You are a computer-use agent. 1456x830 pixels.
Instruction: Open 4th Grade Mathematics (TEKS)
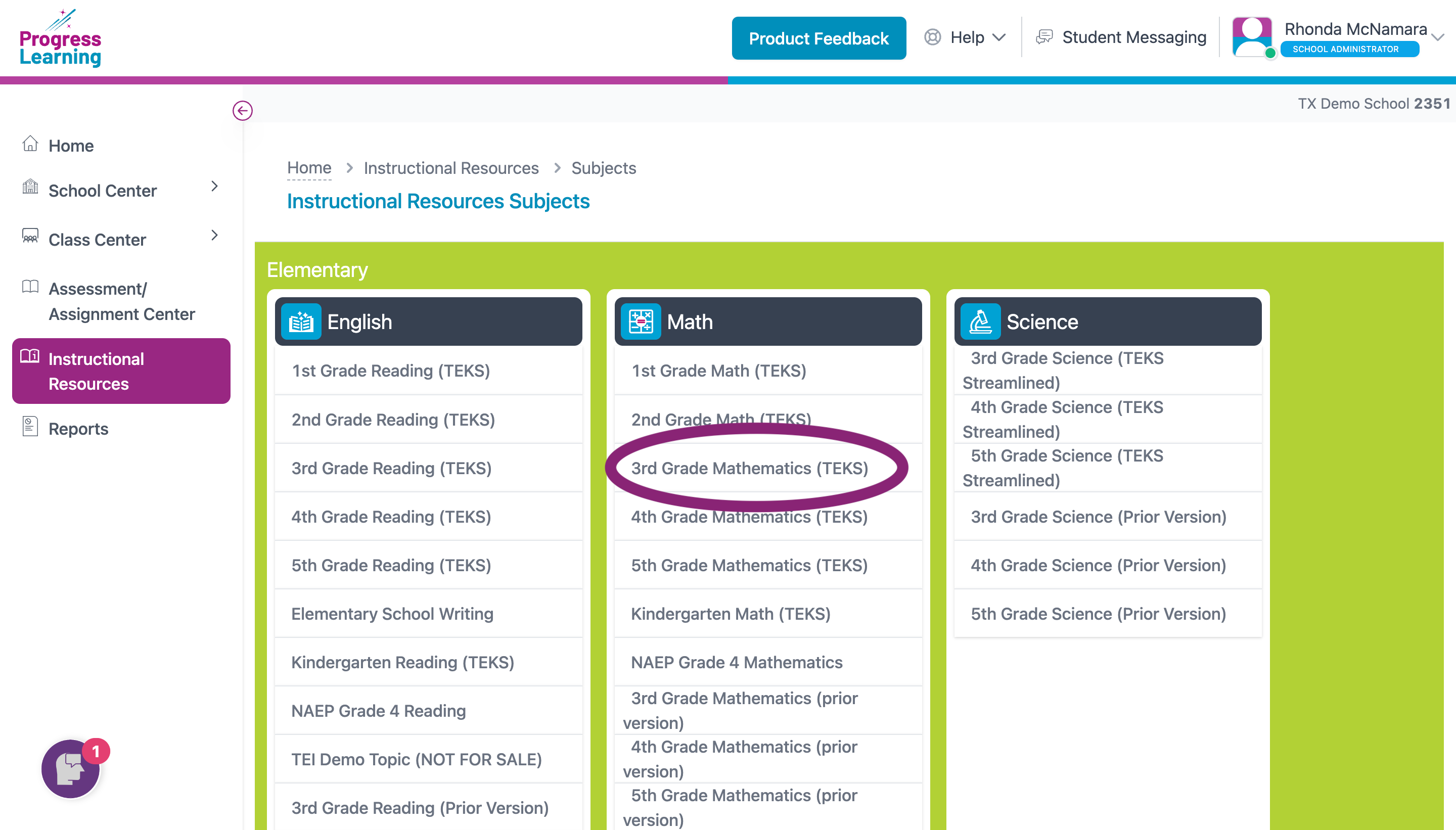pyautogui.click(x=768, y=517)
